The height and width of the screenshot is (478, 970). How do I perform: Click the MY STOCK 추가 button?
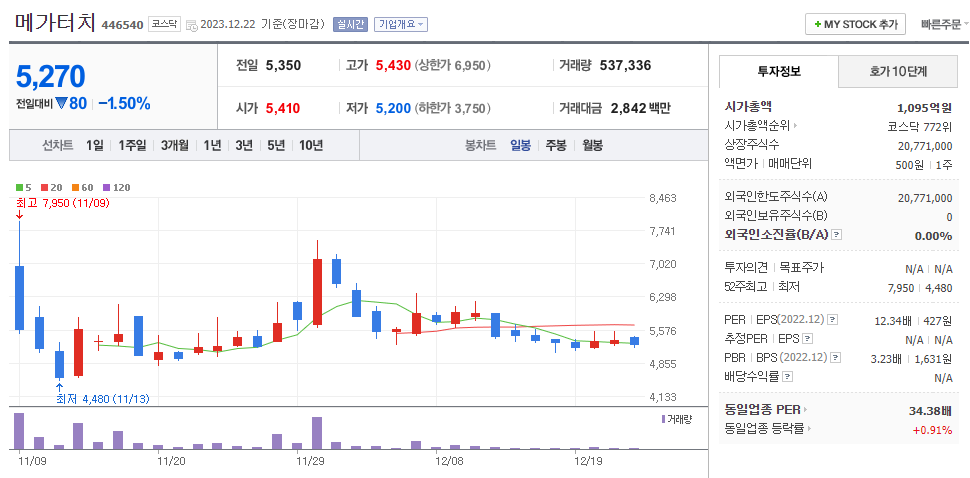(x=855, y=24)
